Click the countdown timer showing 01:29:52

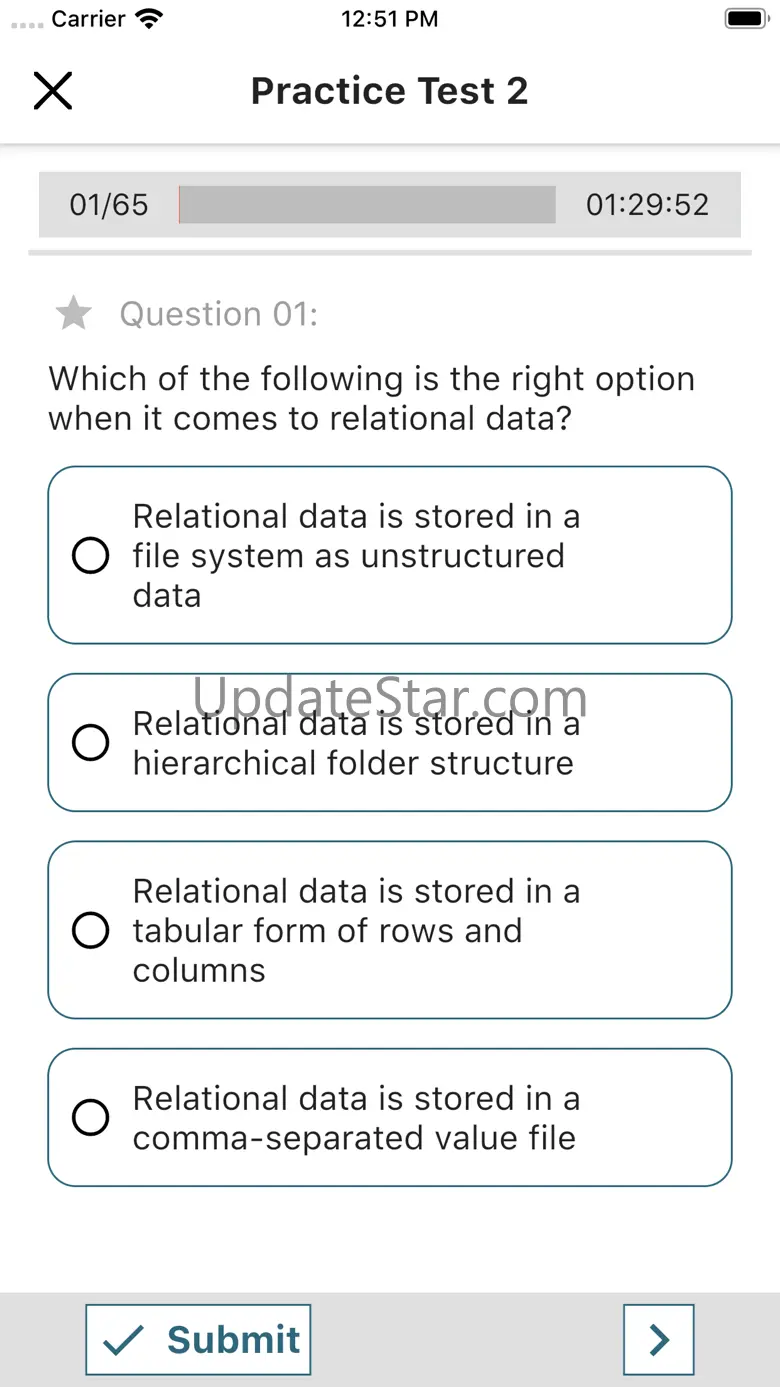pyautogui.click(x=647, y=204)
